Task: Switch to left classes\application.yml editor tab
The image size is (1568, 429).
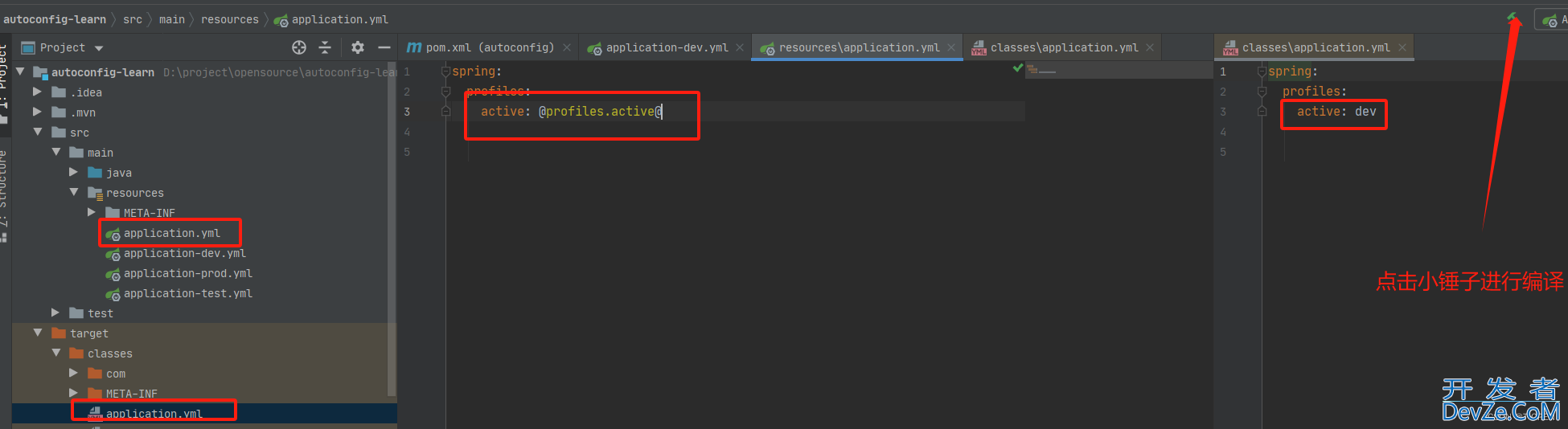Action: 1064,47
